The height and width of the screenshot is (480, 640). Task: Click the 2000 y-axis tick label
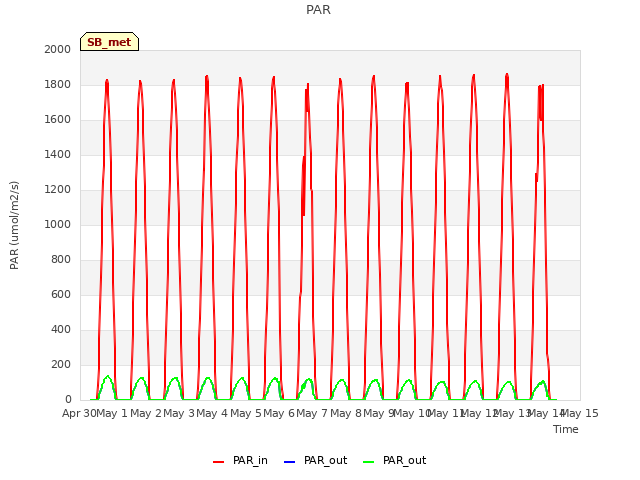click(x=58, y=49)
